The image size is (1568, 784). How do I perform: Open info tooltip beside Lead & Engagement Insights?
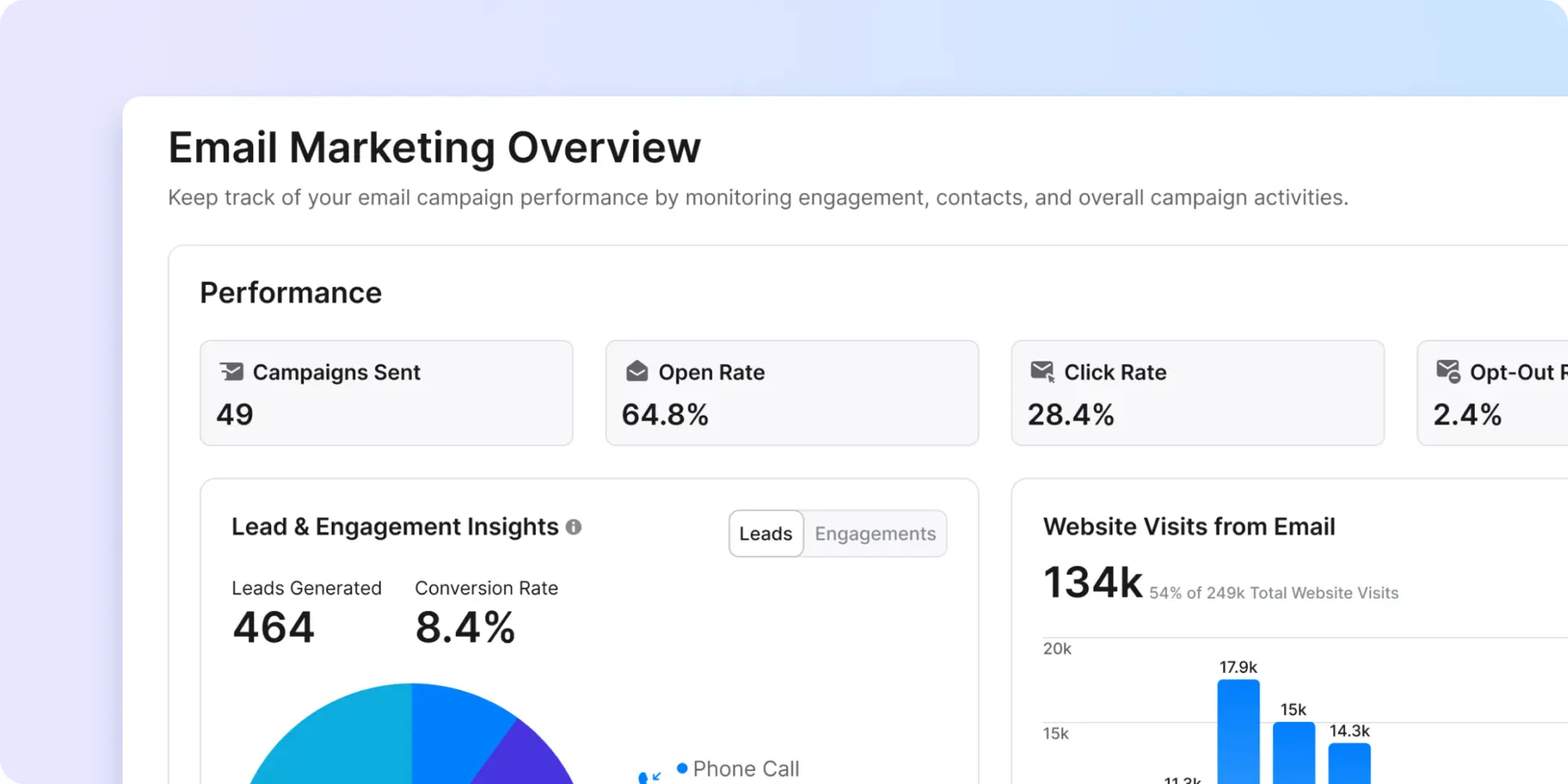click(x=574, y=527)
